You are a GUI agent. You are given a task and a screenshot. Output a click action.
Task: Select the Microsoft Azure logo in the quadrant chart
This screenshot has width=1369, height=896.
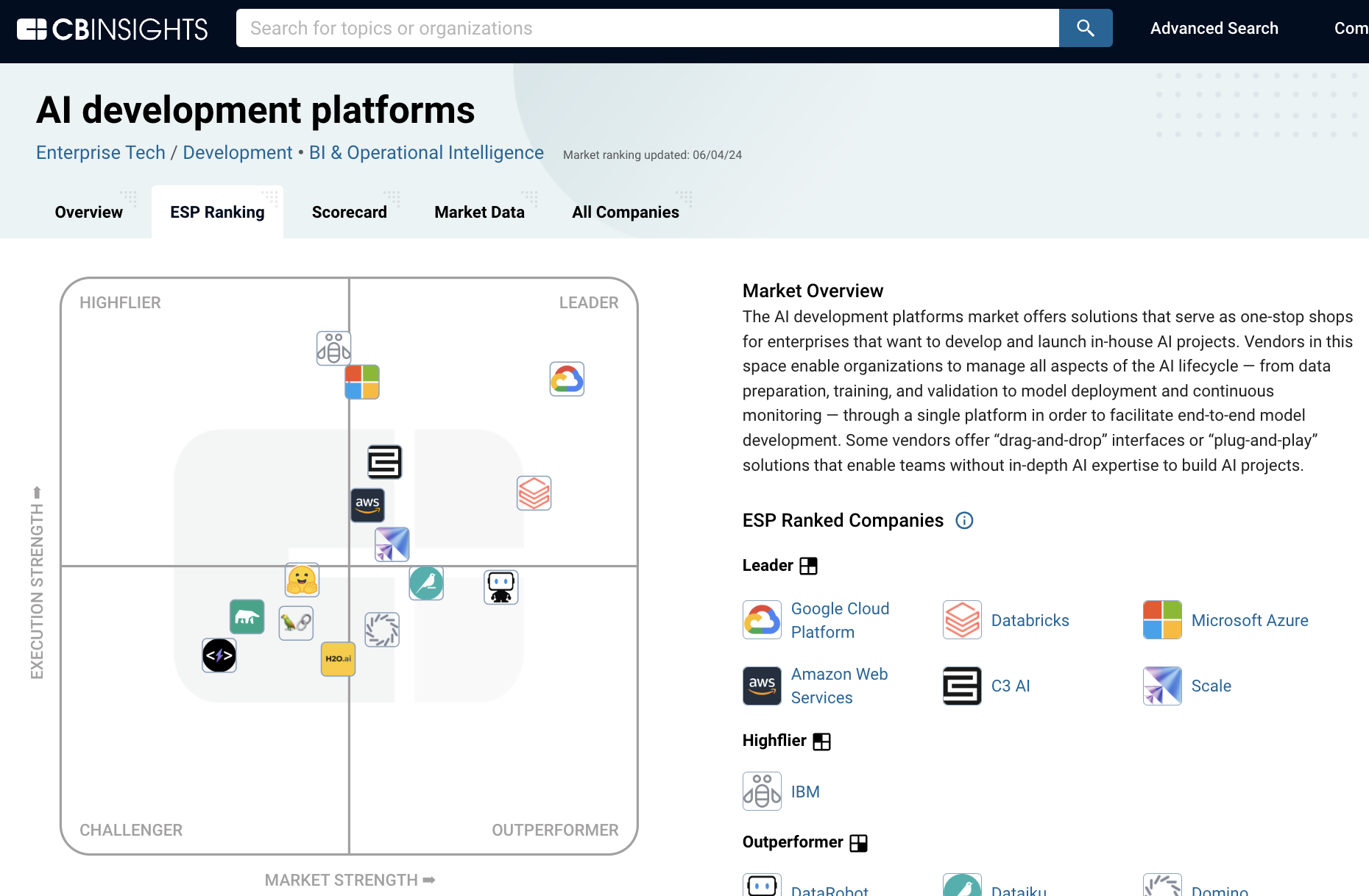tap(362, 382)
